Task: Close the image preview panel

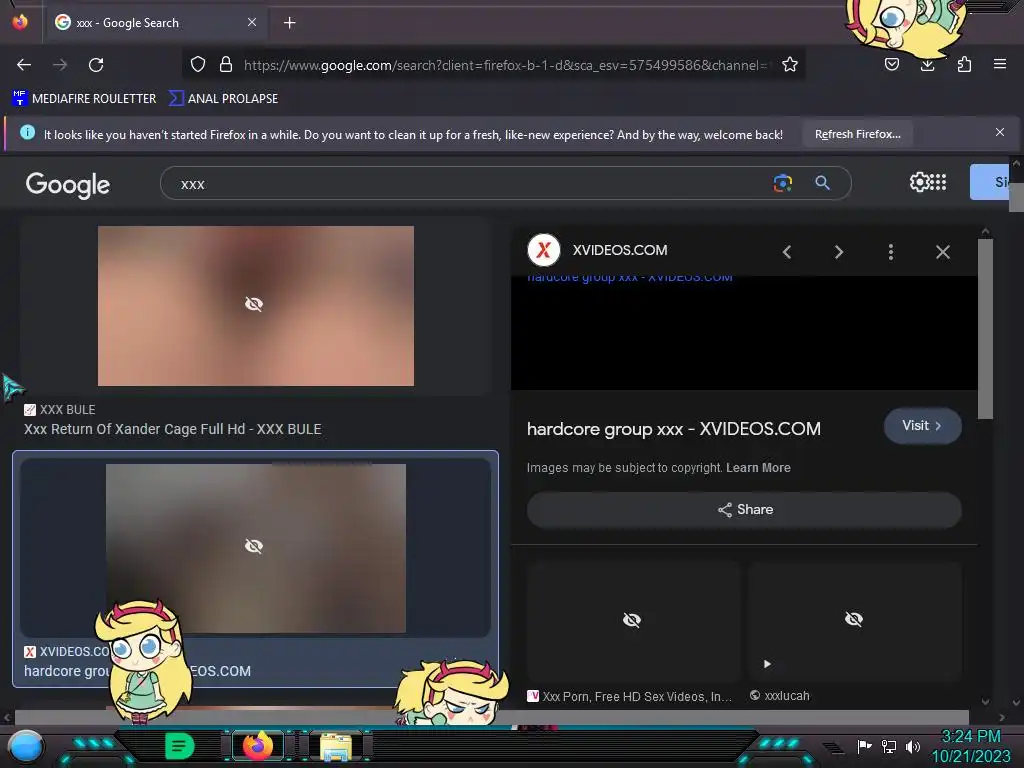Action: (x=942, y=252)
